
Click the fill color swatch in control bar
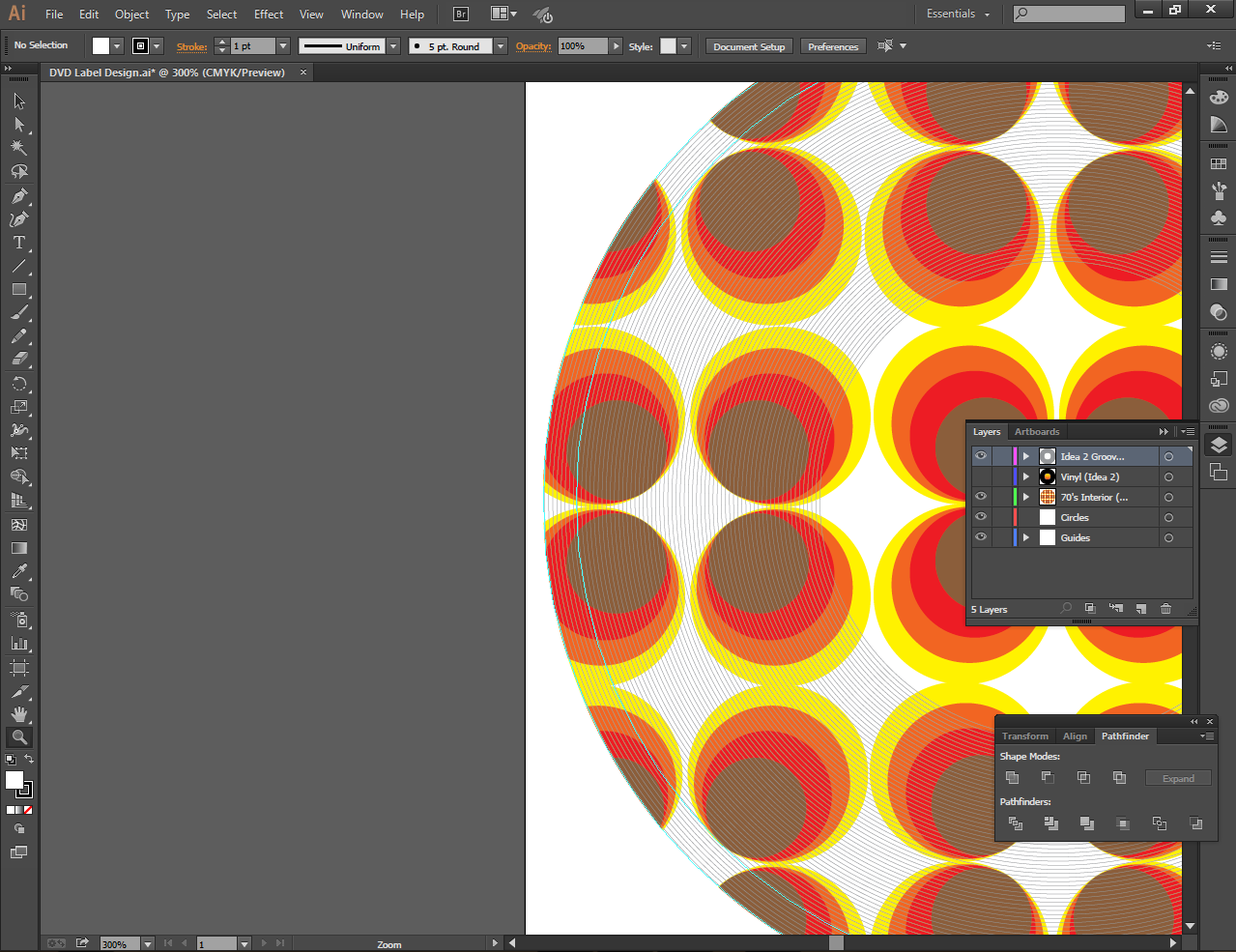pyautogui.click(x=101, y=46)
